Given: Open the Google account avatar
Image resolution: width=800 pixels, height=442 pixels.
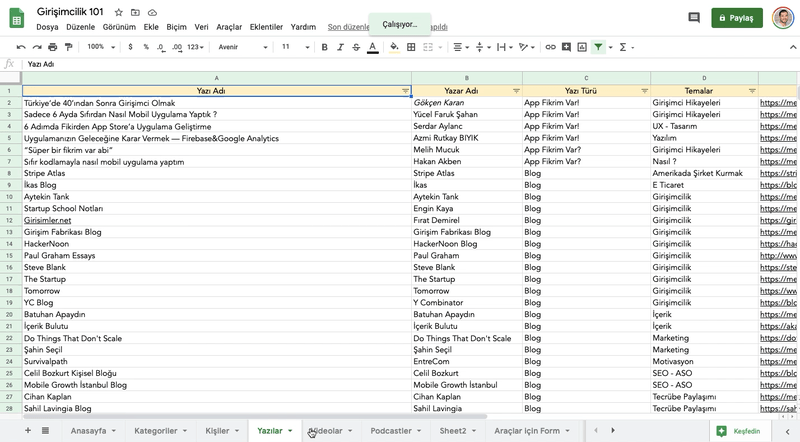Looking at the screenshot, I should (783, 18).
